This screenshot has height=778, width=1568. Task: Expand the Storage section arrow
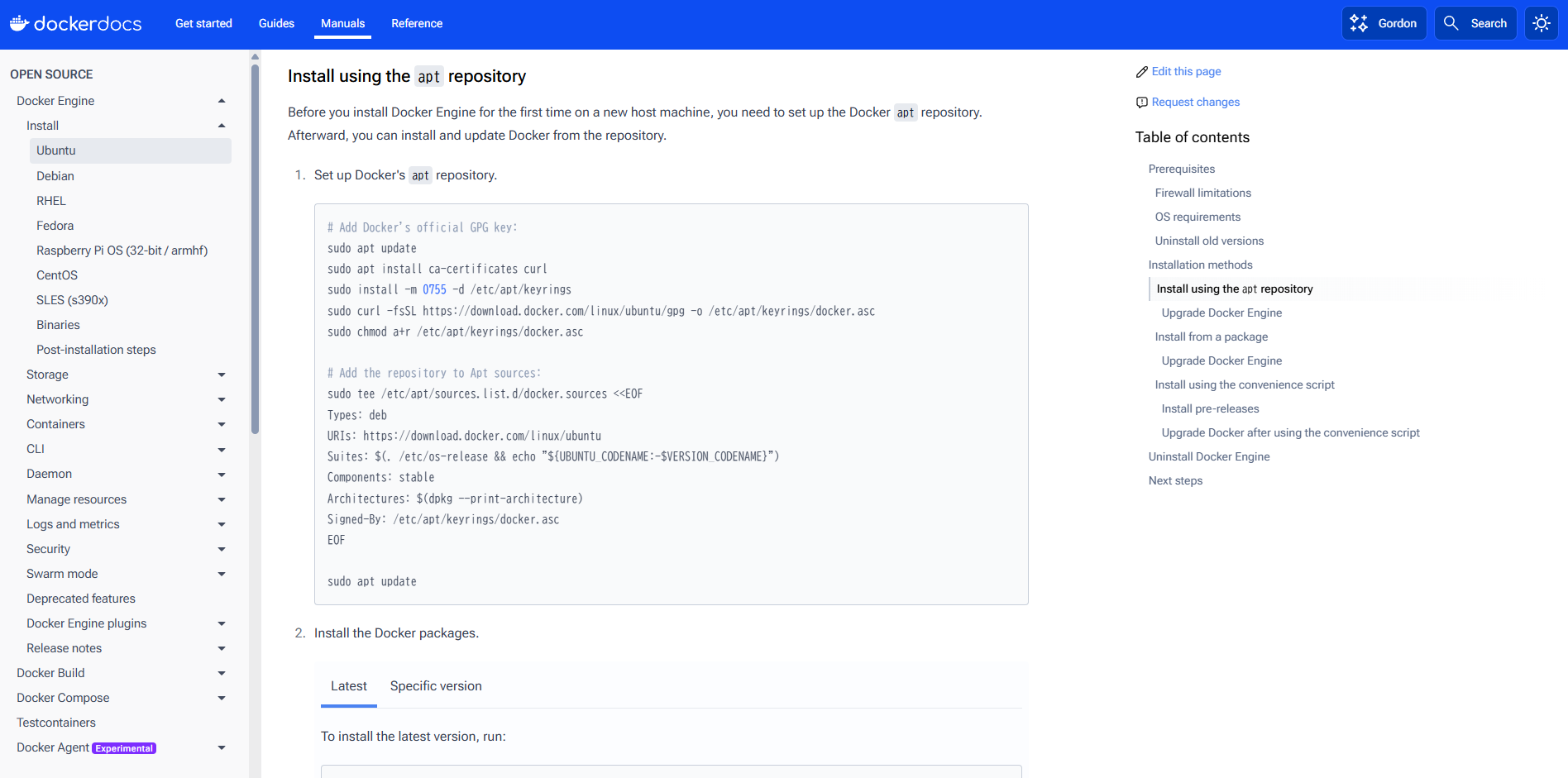tap(222, 375)
